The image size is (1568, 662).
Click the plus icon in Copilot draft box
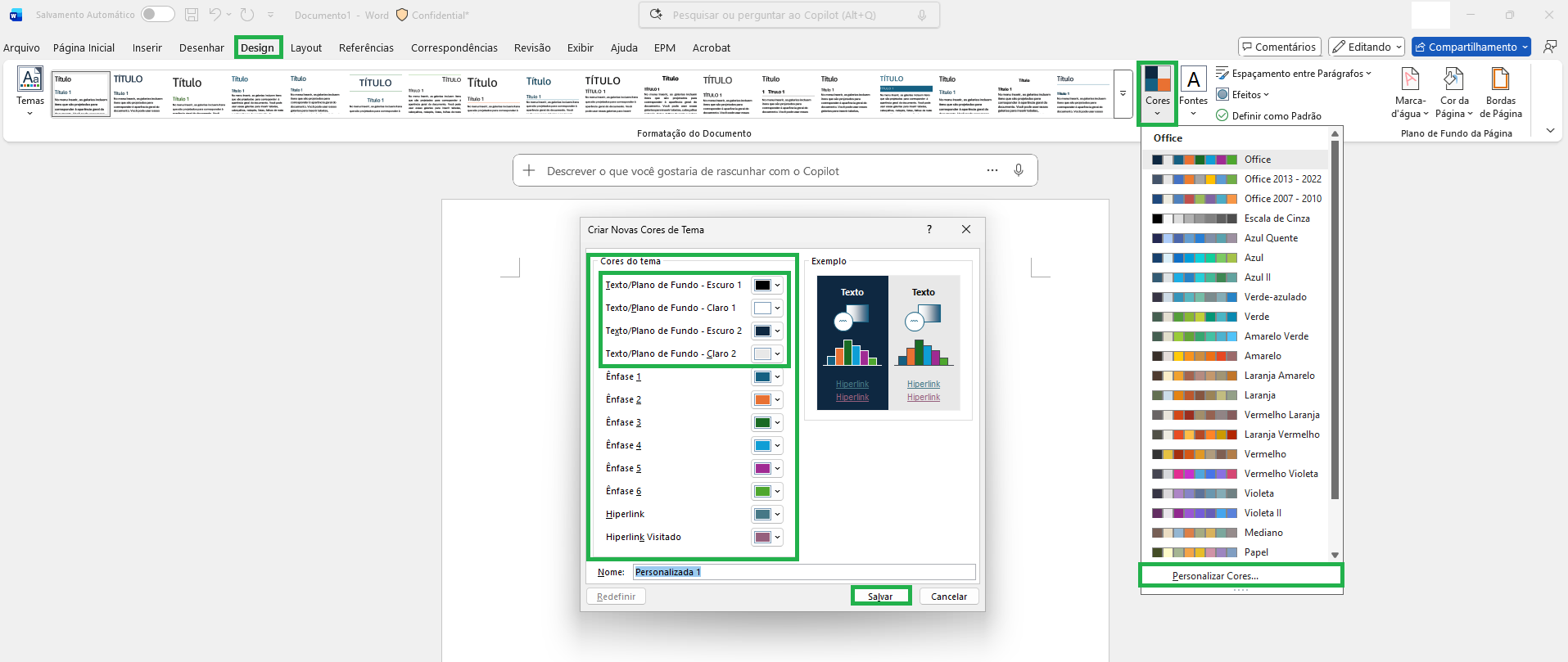(x=529, y=170)
